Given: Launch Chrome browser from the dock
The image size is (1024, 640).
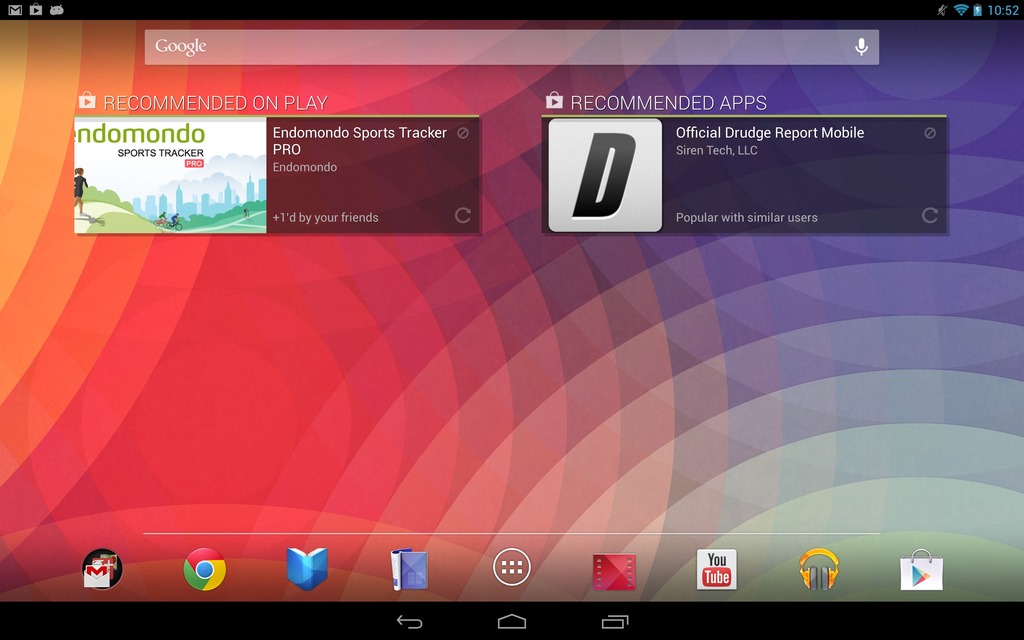Looking at the screenshot, I should (204, 569).
